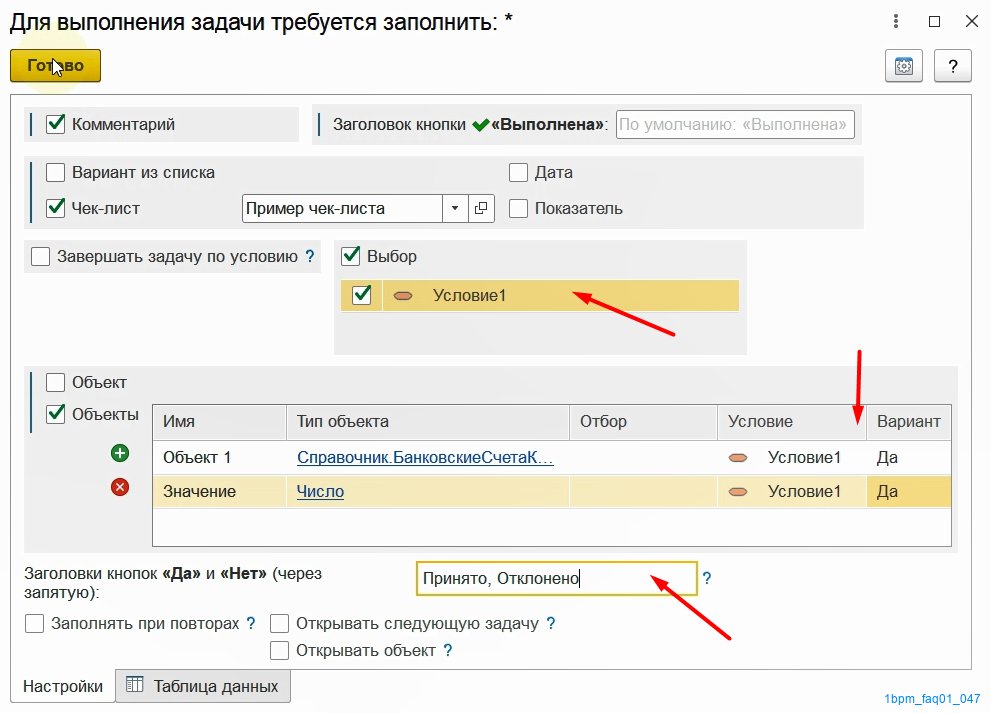This screenshot has width=991, height=713.
Task: Click the Число type link
Action: click(x=320, y=491)
